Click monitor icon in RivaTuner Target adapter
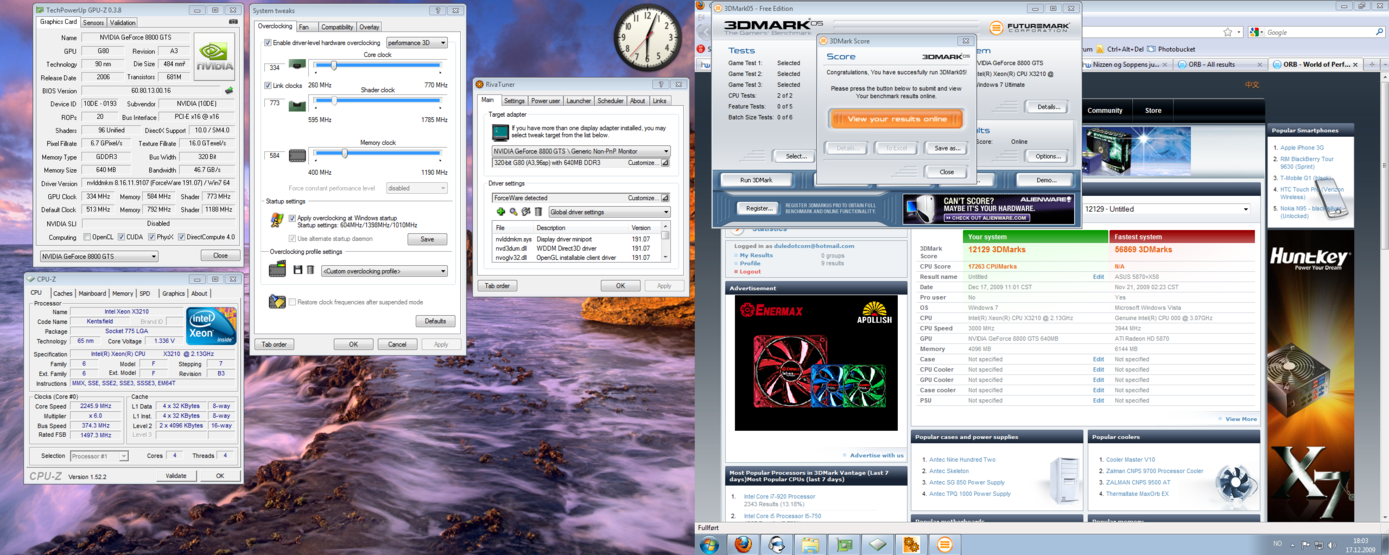Image resolution: width=1389 pixels, height=555 pixels. [501, 131]
